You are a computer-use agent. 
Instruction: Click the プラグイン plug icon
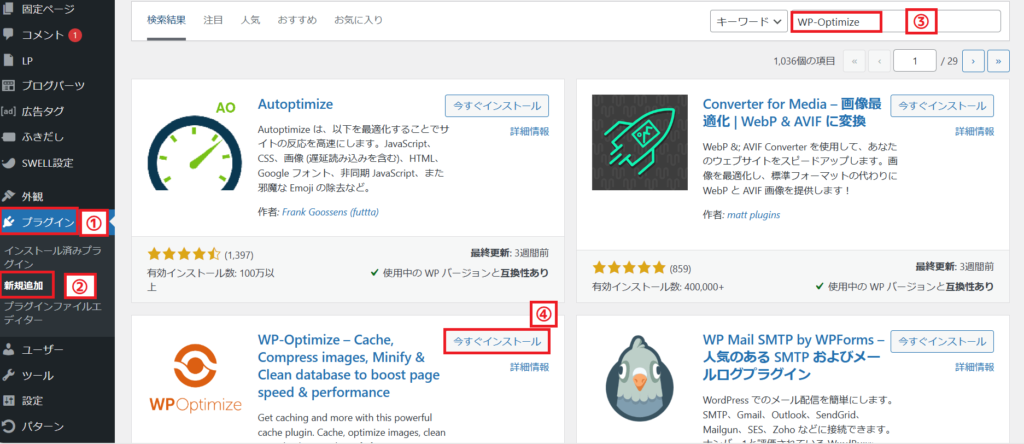(x=10, y=222)
